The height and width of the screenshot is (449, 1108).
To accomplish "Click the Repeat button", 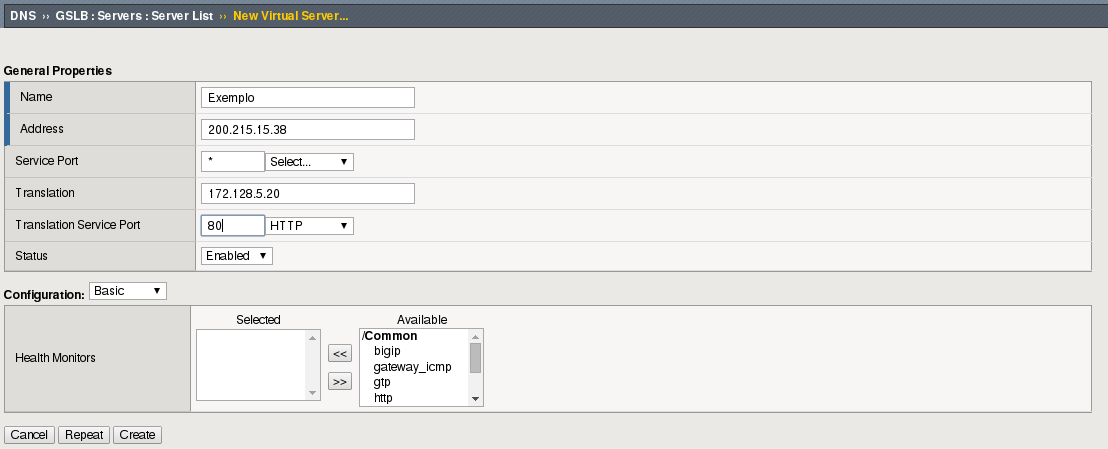I will pos(84,435).
